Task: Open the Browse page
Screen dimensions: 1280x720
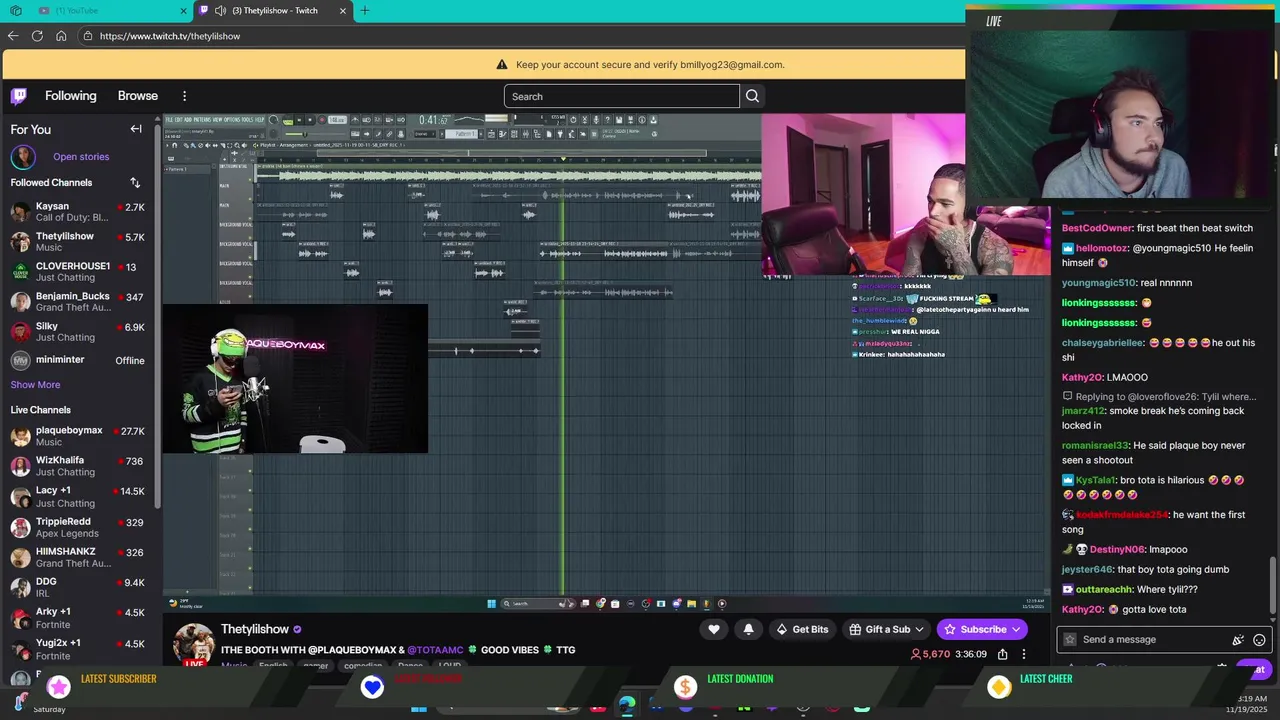Action: click(138, 96)
